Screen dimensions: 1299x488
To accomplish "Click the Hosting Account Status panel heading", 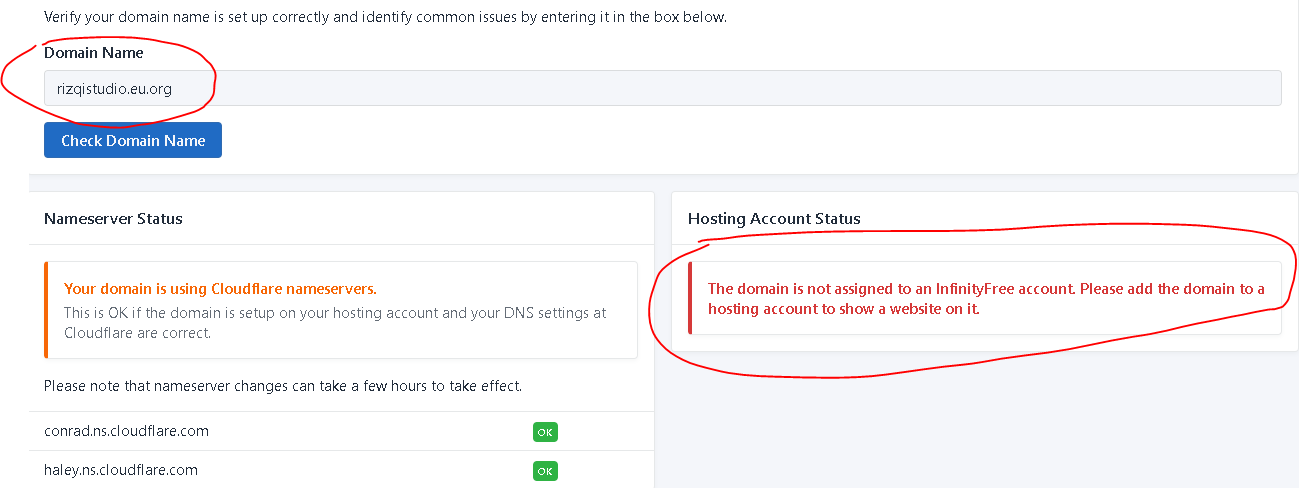I will click(774, 218).
